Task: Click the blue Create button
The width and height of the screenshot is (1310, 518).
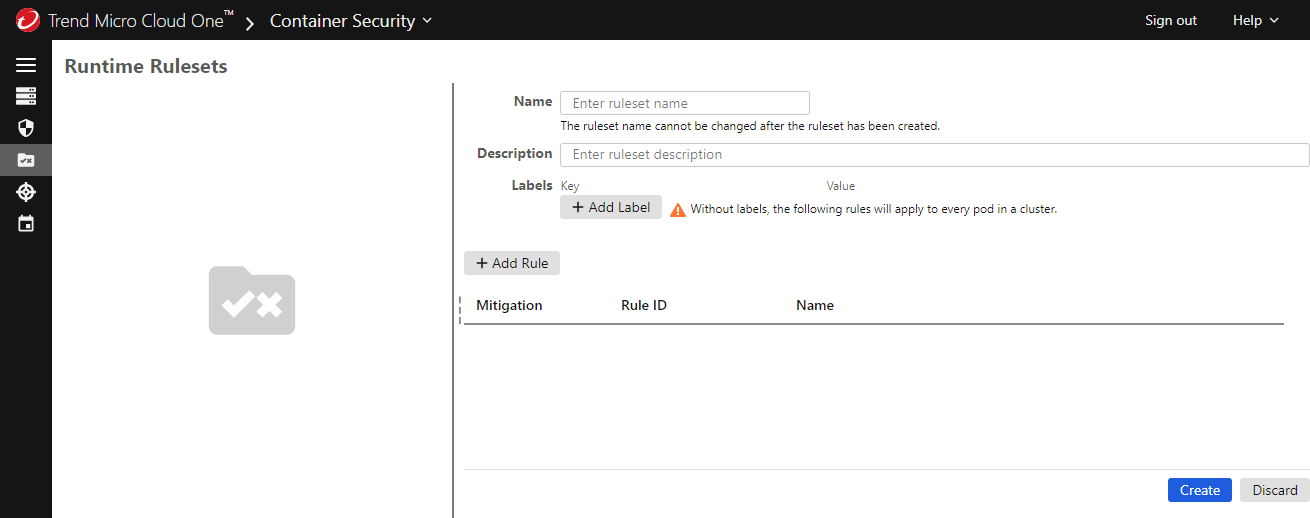Action: point(1199,490)
